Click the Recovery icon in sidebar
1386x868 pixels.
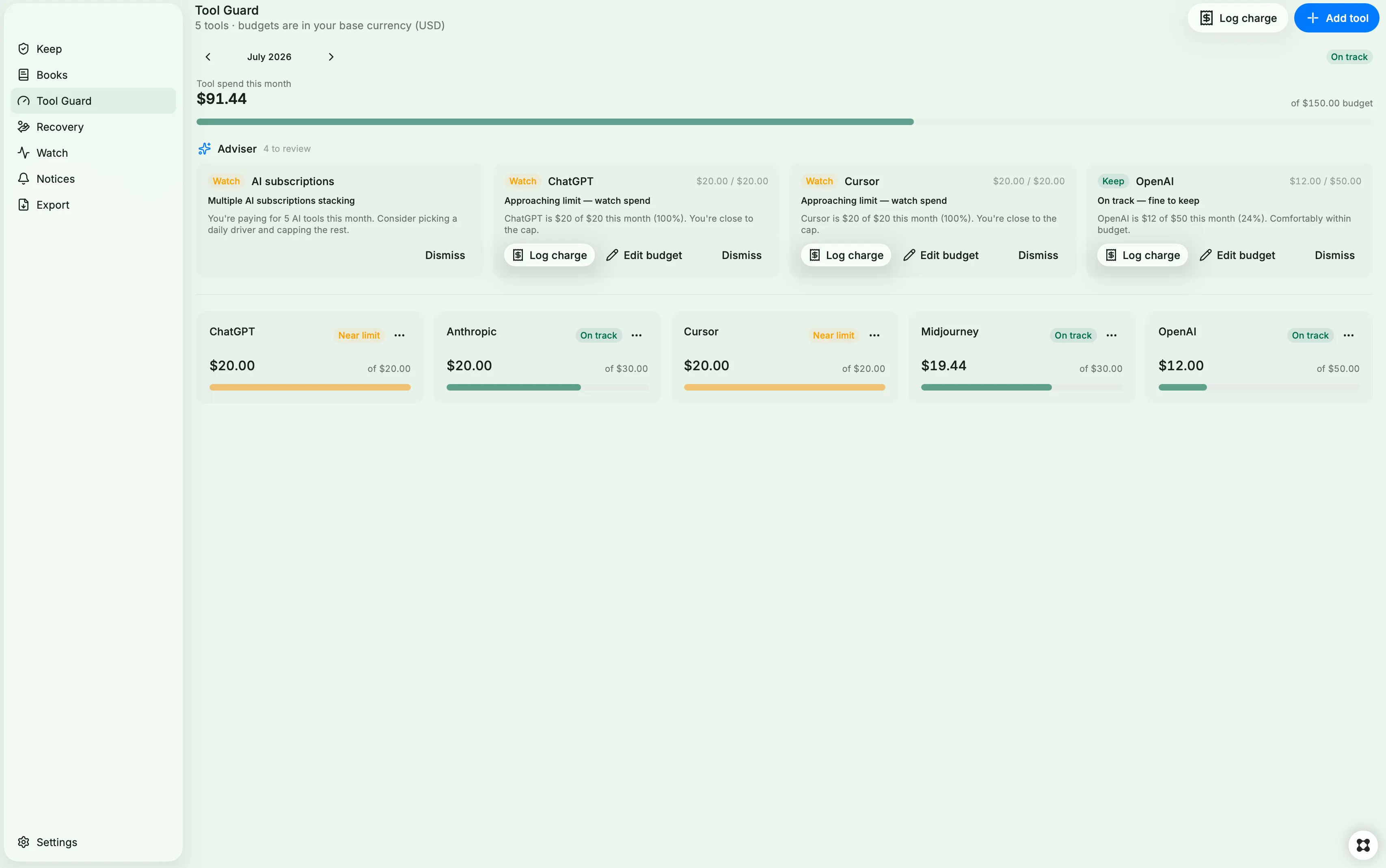point(24,127)
